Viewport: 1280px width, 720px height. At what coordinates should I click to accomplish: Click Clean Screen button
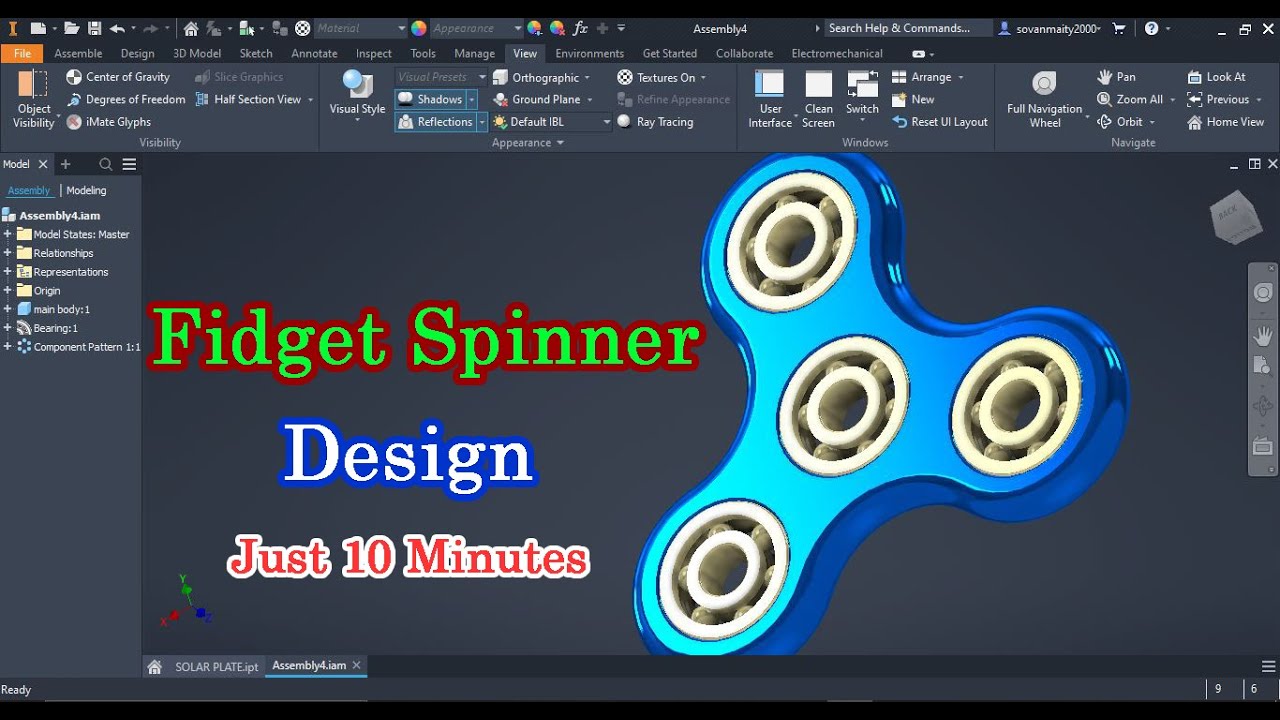(x=818, y=99)
